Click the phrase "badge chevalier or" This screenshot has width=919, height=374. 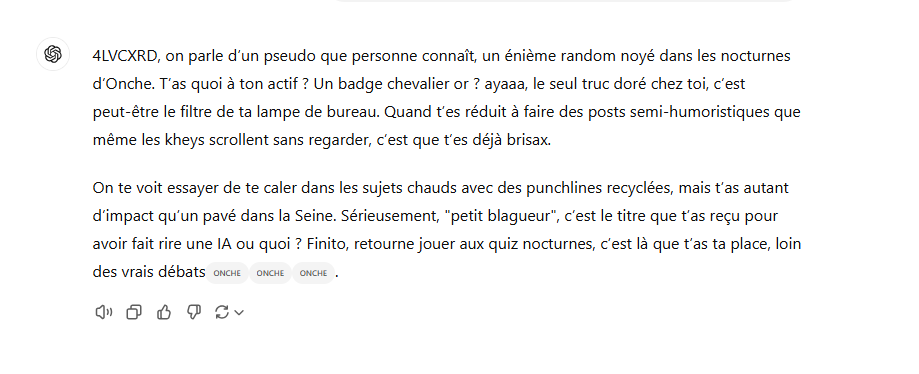click(x=401, y=84)
